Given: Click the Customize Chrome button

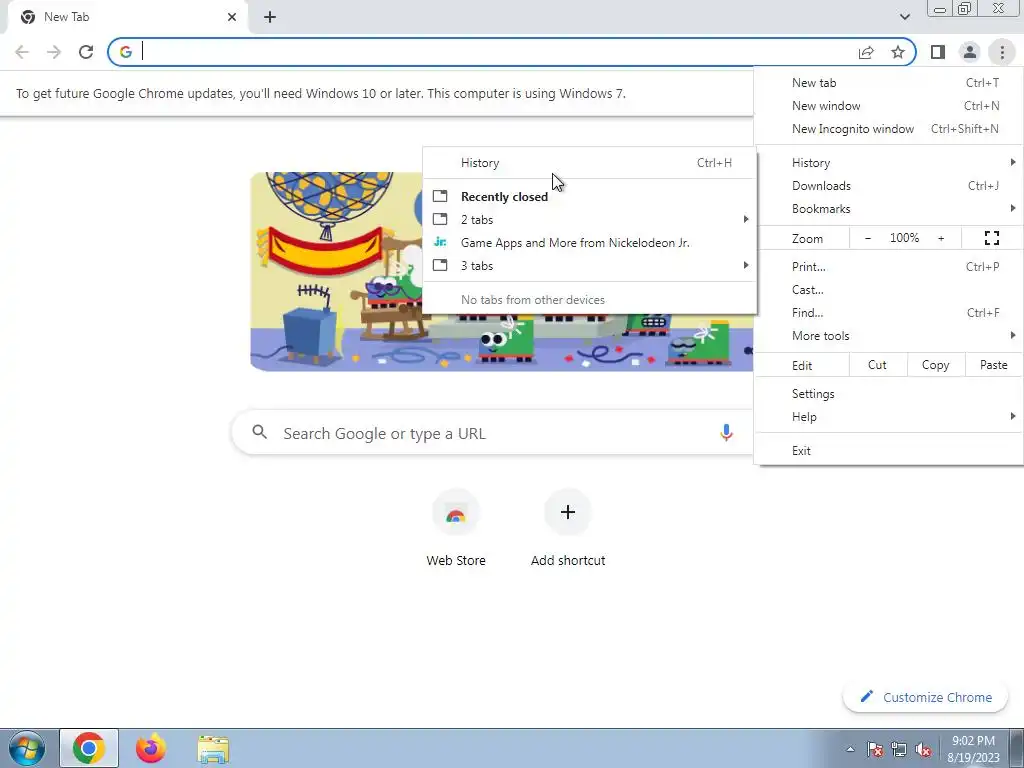Looking at the screenshot, I should tap(926, 697).
